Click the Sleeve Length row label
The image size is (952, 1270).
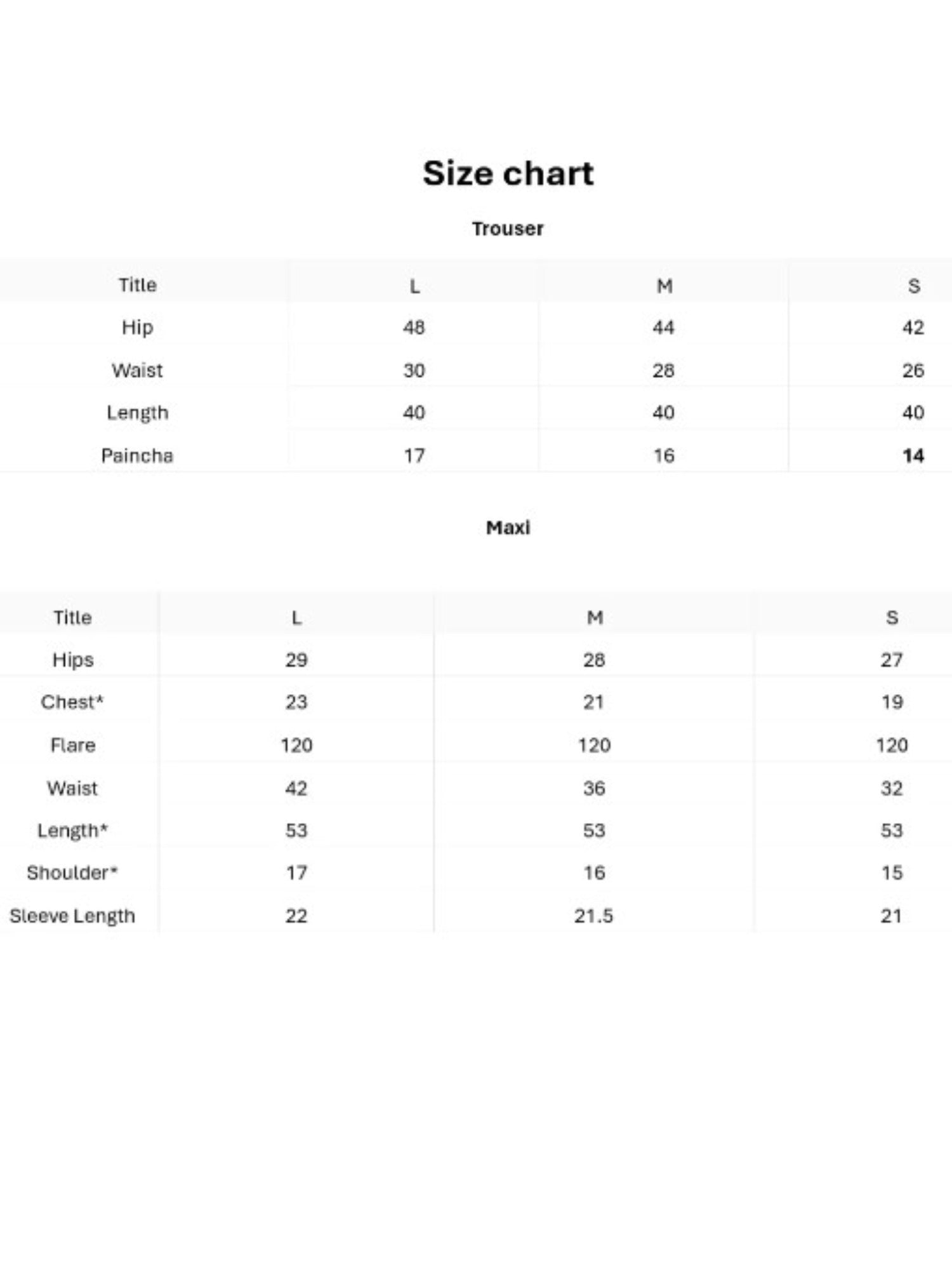click(72, 916)
